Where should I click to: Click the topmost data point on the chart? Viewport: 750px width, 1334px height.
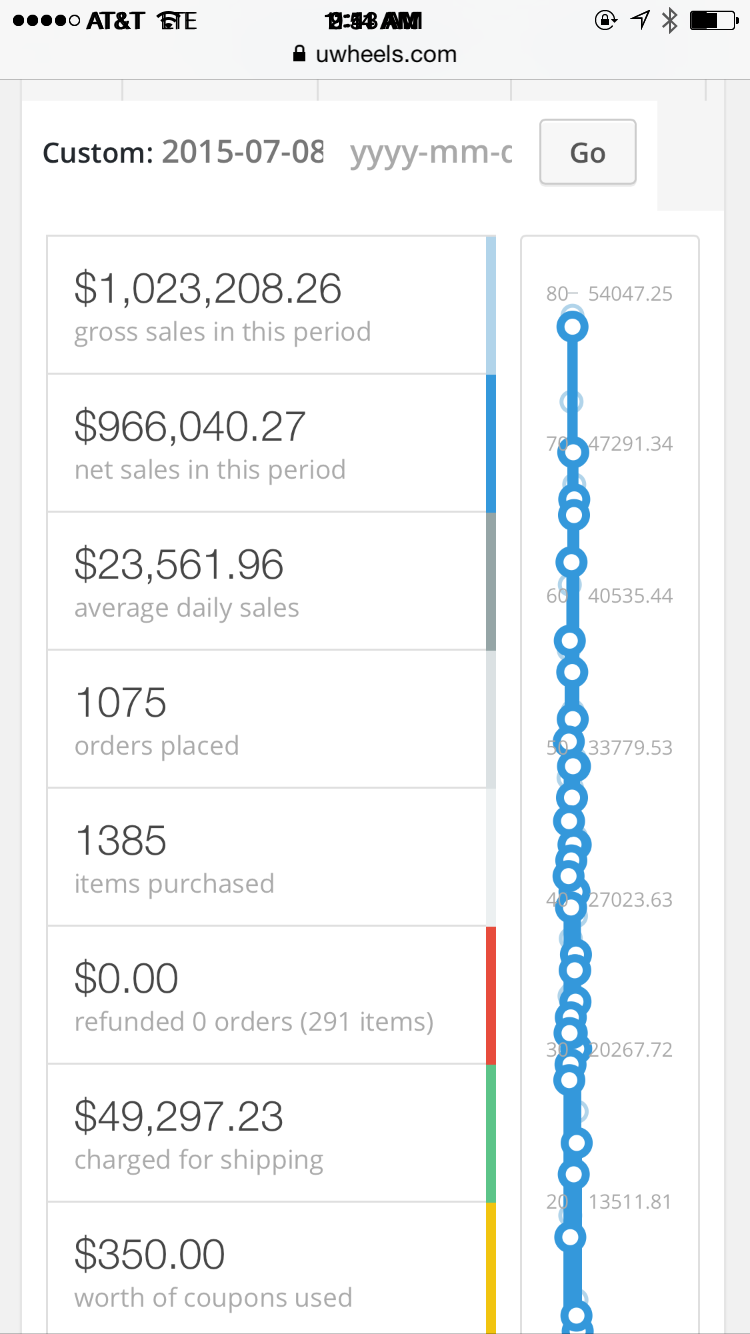pyautogui.click(x=573, y=326)
